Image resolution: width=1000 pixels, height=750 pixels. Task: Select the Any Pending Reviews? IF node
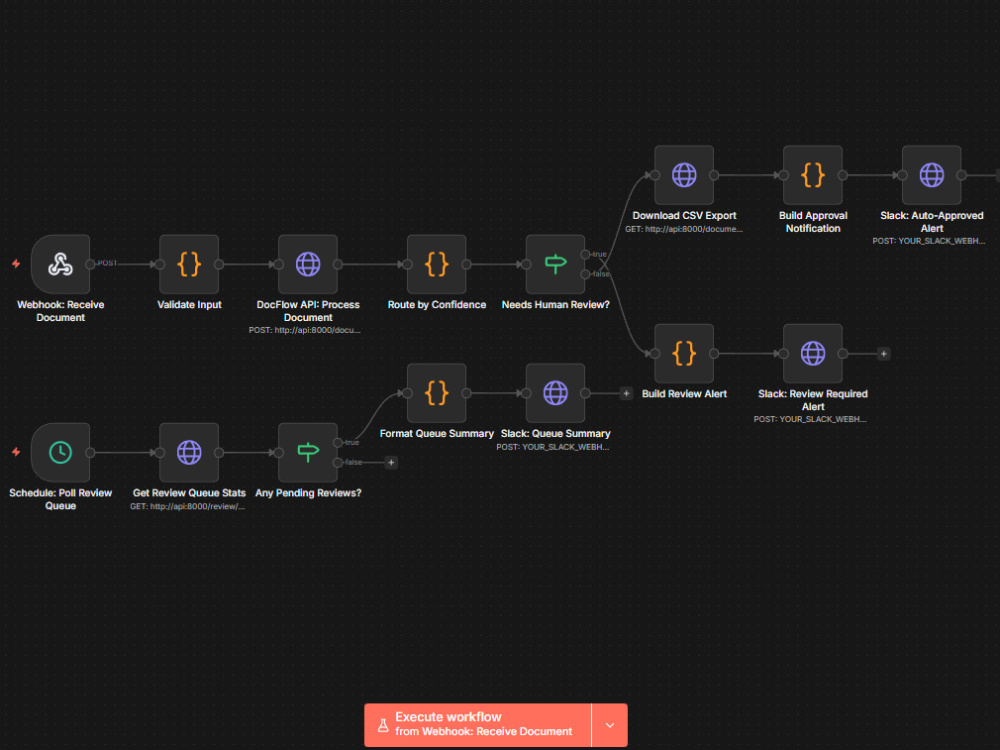(x=308, y=453)
